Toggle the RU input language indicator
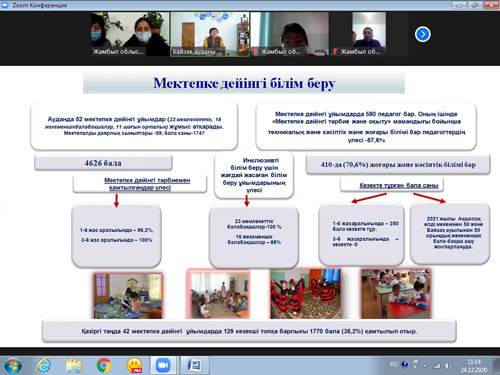Screen dimensions: 500x375 click(x=394, y=364)
